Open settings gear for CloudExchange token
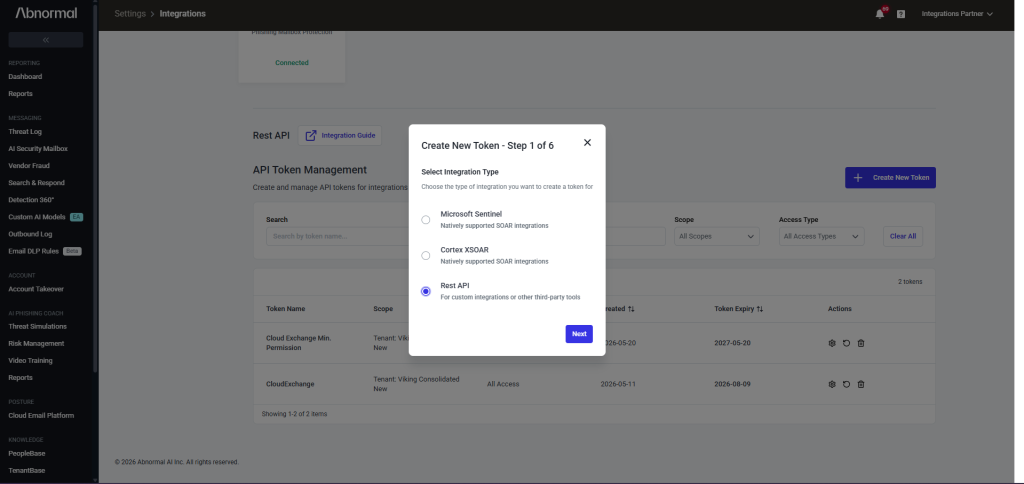The height and width of the screenshot is (484, 1024). point(832,384)
